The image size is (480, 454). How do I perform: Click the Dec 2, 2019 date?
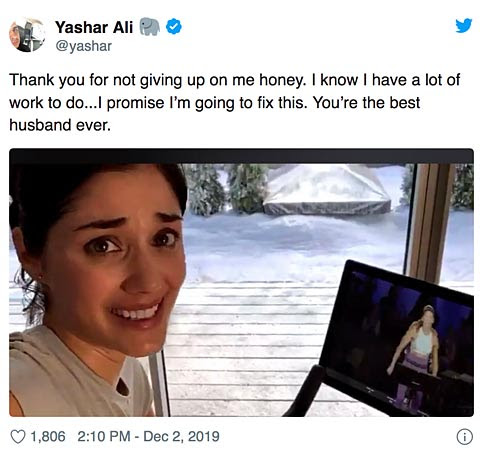181,437
